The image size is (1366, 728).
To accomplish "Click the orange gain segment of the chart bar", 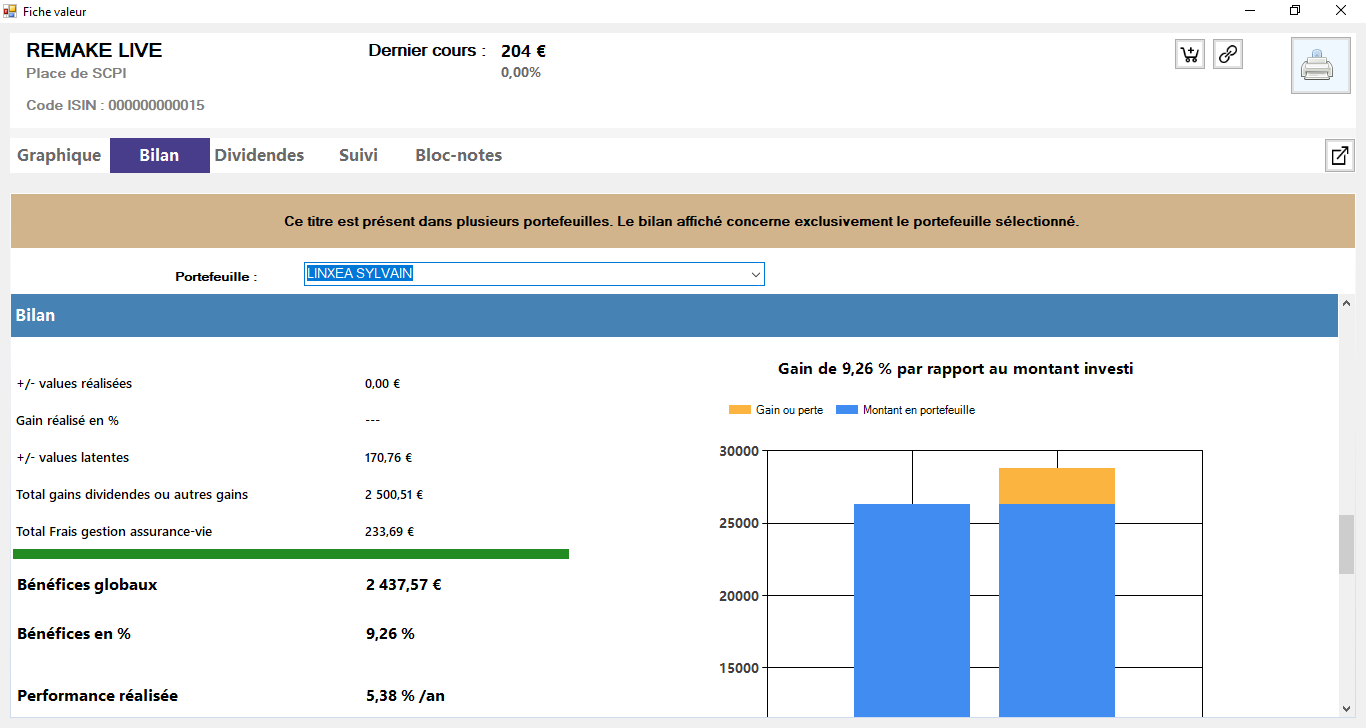I will pyautogui.click(x=1056, y=486).
